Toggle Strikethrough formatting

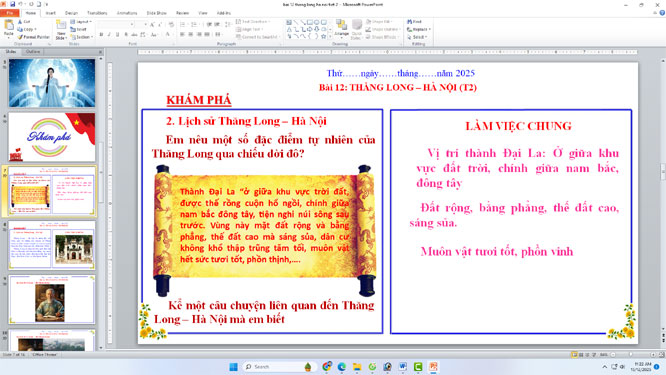[134, 34]
